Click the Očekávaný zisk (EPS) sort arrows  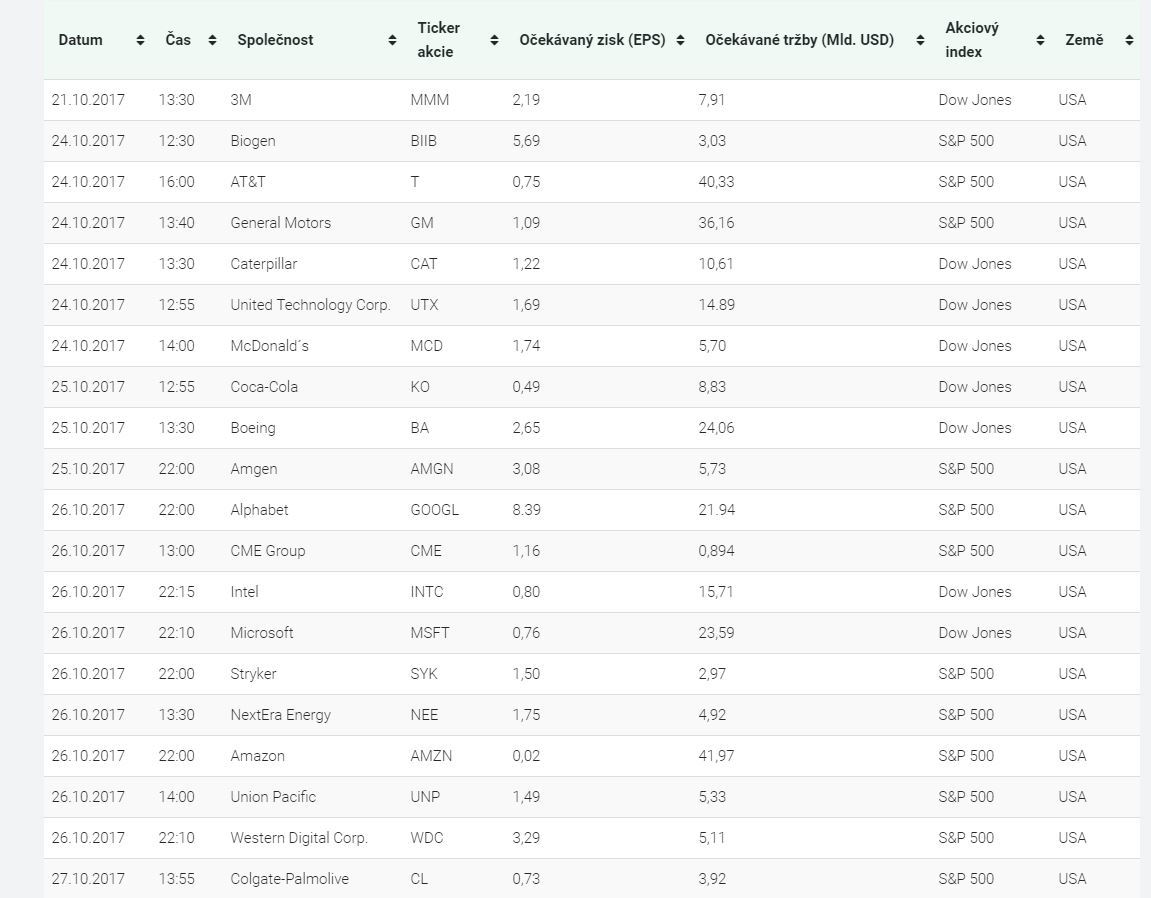point(680,40)
